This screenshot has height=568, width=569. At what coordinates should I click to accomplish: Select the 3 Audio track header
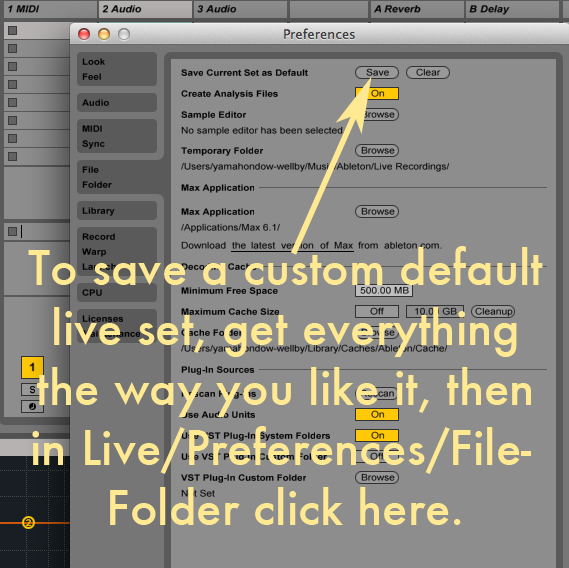240,9
